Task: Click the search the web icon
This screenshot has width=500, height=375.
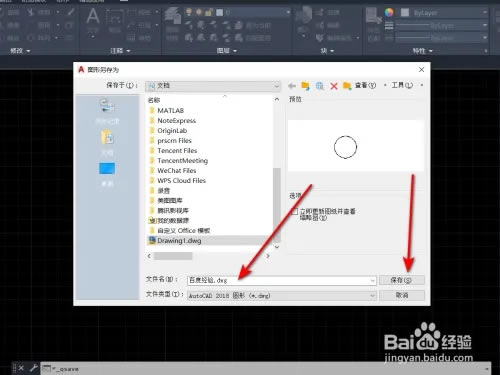Action: click(320, 86)
